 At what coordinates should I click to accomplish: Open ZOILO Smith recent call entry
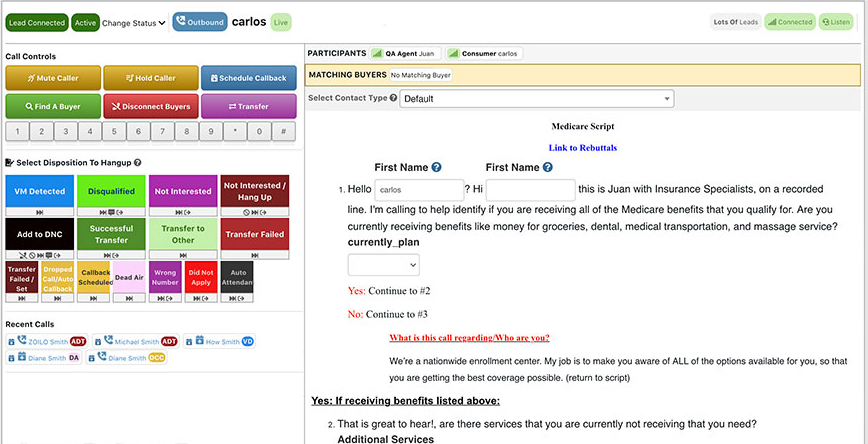coord(39,342)
